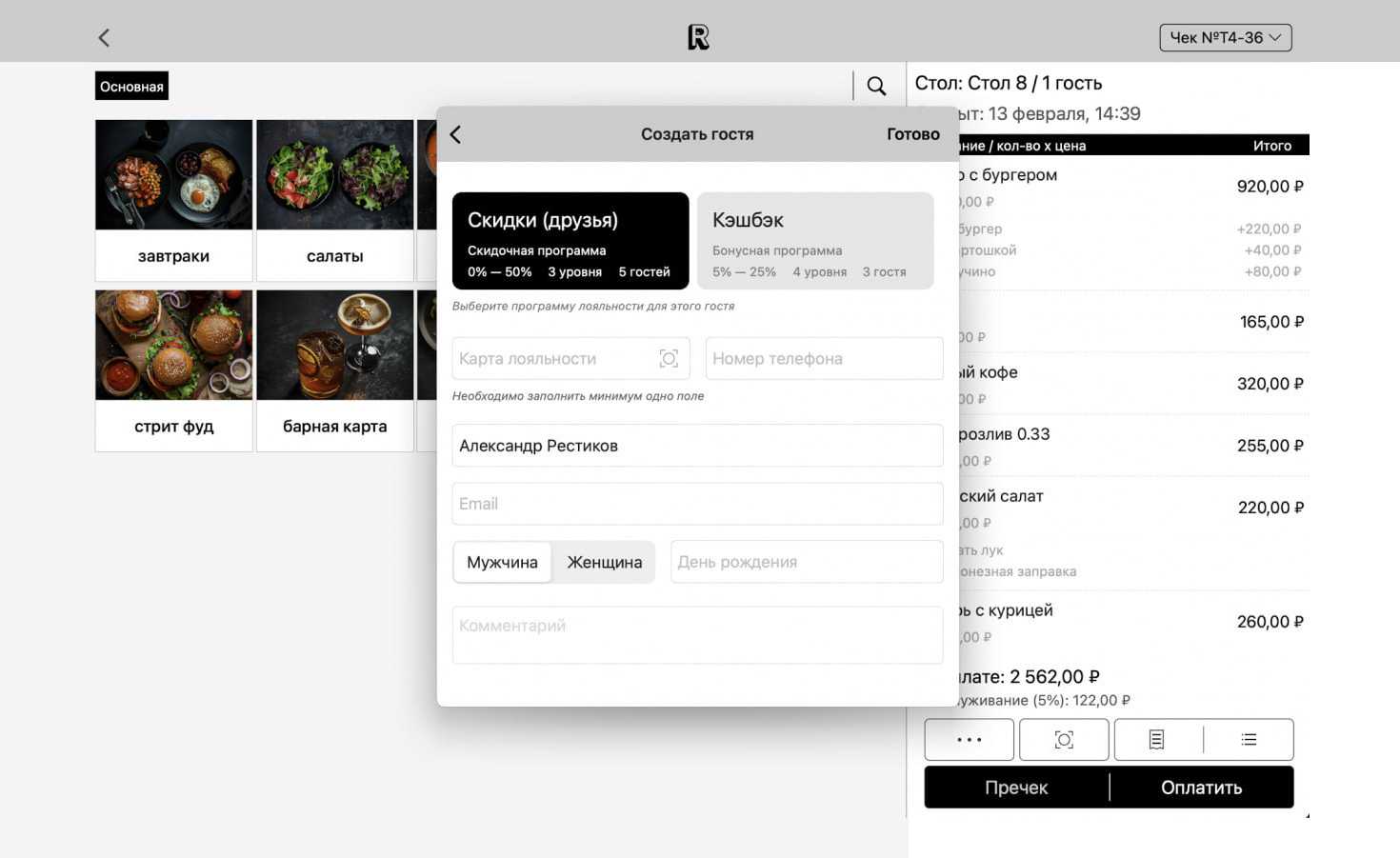Open more actions with three dots button
Viewport: 1400px width, 858px height.
(x=969, y=740)
